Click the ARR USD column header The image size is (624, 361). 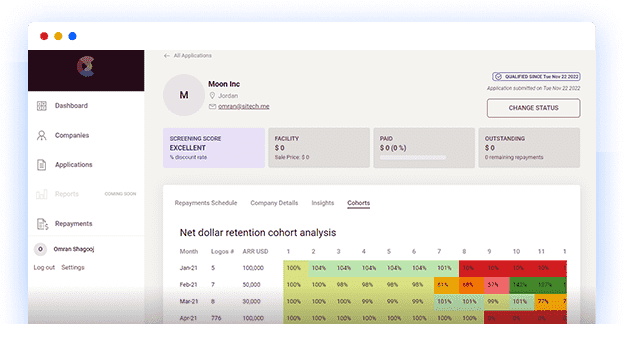(x=255, y=252)
